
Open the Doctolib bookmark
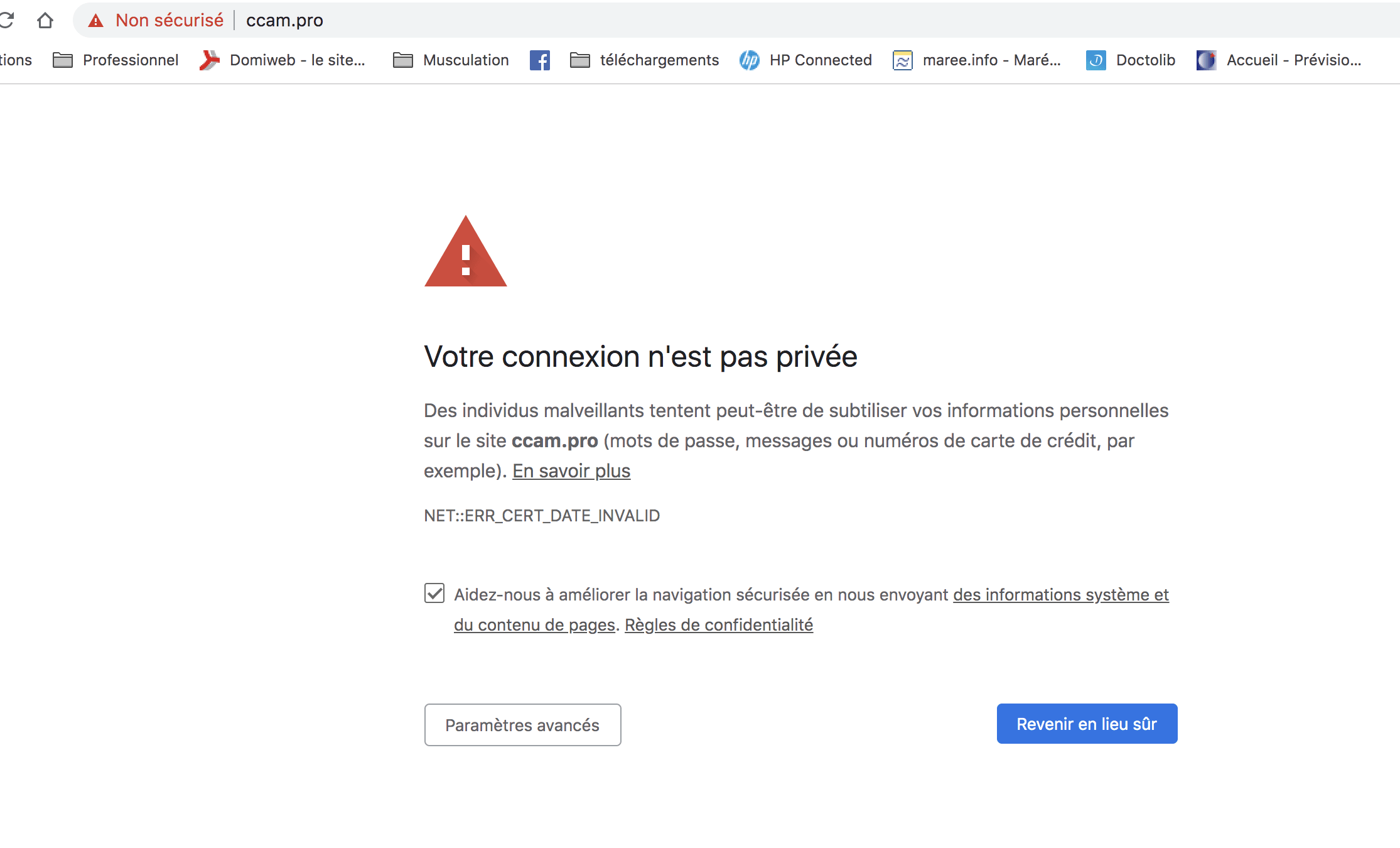1130,60
